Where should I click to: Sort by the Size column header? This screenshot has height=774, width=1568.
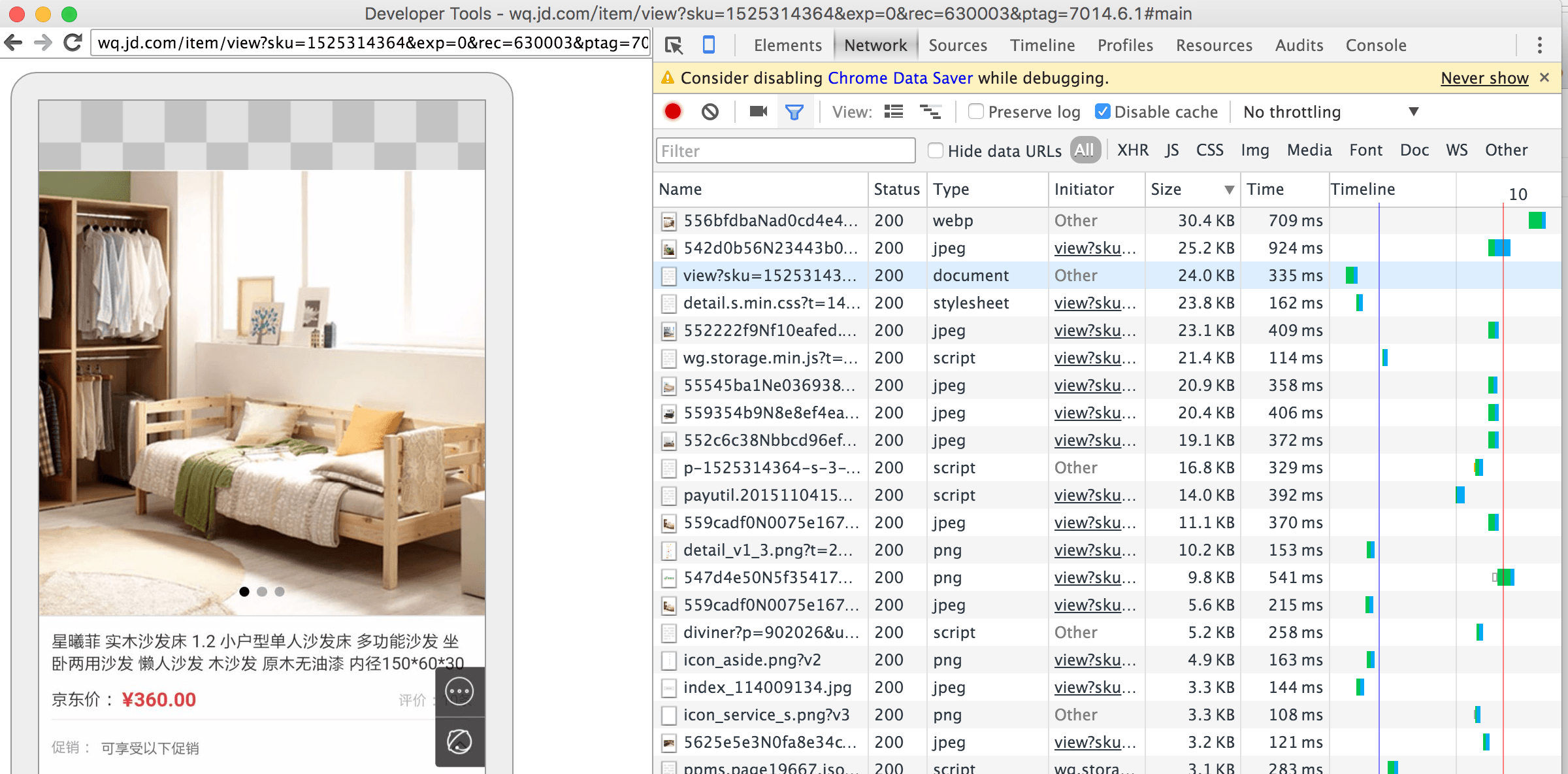pyautogui.click(x=1192, y=190)
